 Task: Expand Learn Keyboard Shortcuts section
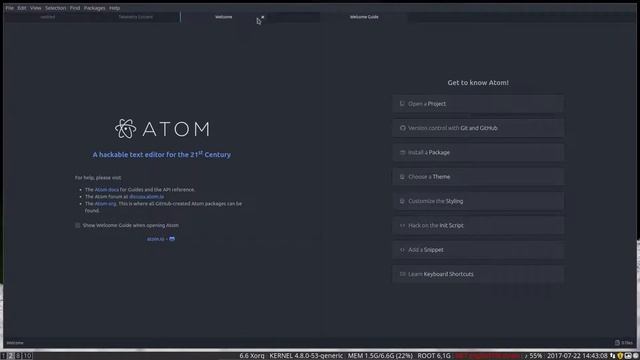tap(478, 274)
